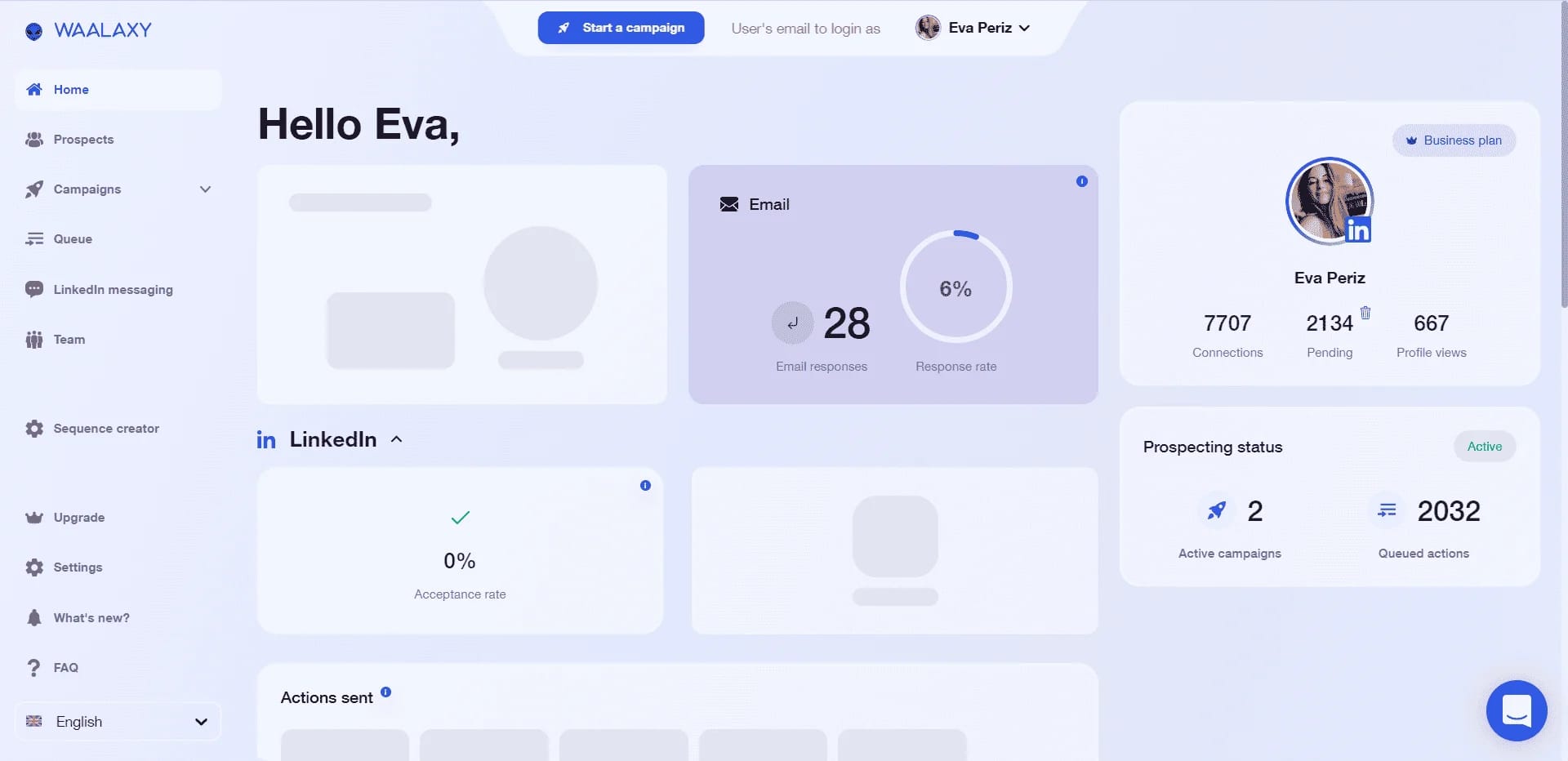Click the Sequence creator gear icon

click(34, 429)
